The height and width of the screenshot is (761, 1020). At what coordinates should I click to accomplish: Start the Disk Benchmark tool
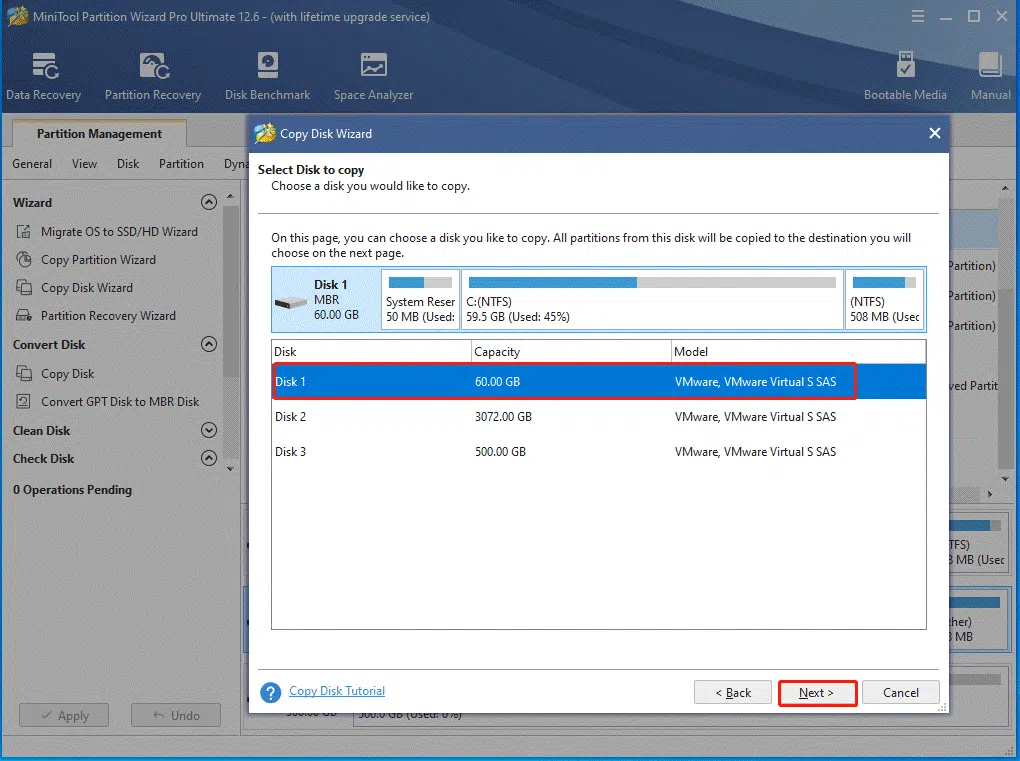click(267, 75)
